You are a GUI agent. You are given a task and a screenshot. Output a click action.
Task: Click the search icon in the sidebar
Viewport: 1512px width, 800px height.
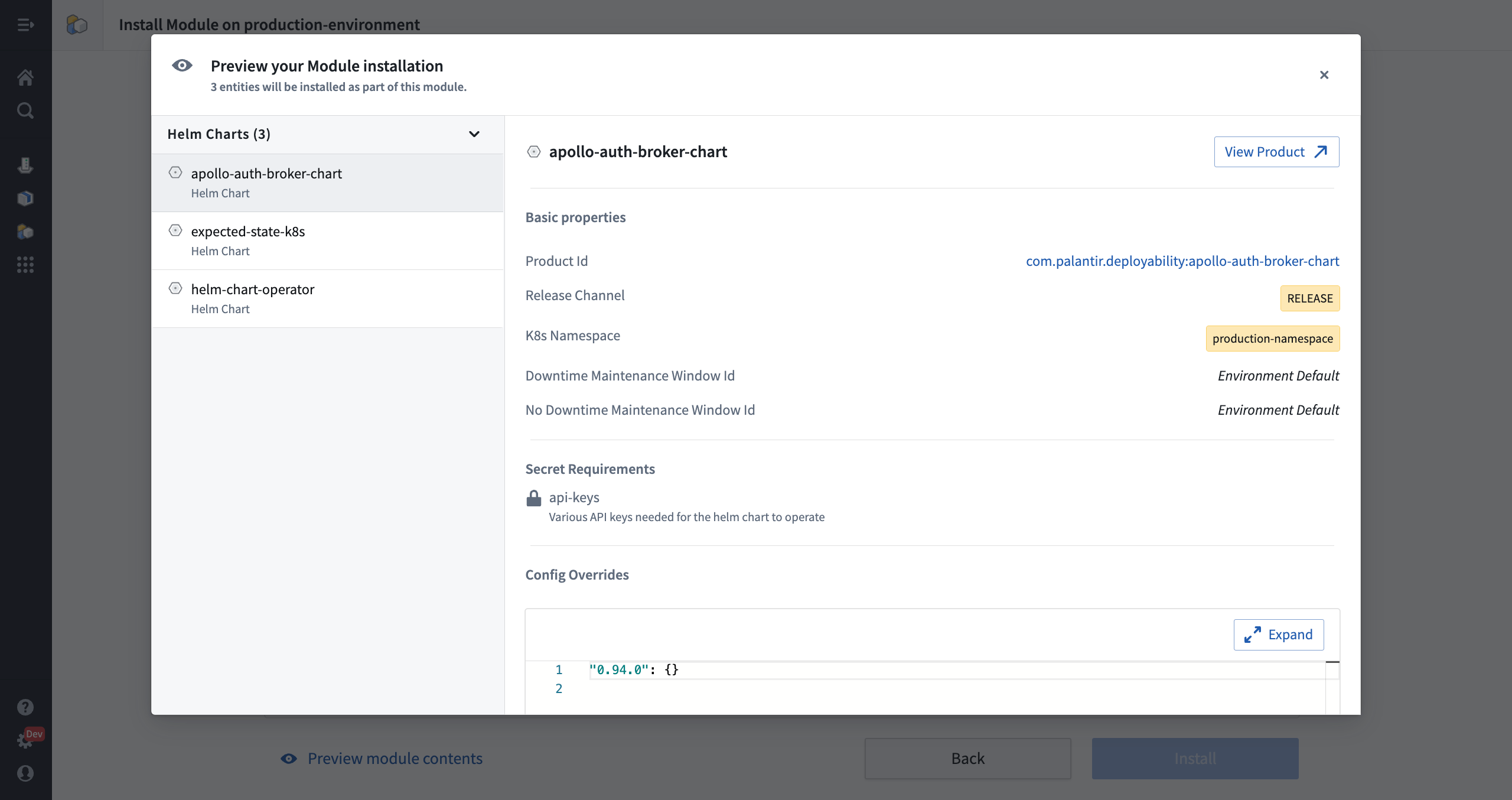pos(26,110)
